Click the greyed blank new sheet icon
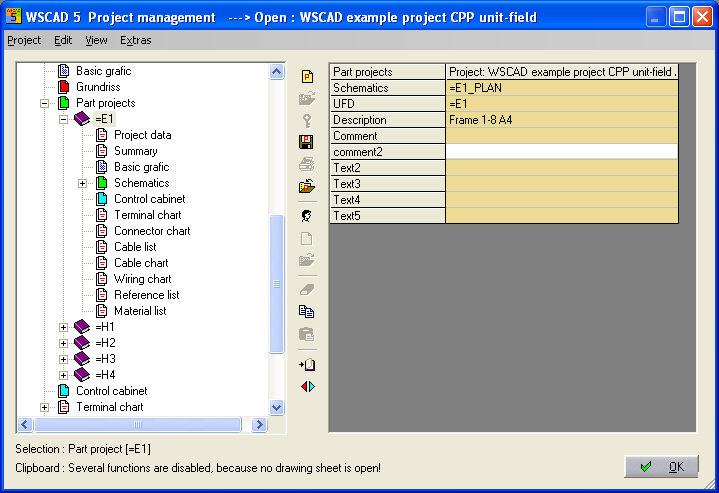The image size is (719, 493). pos(307,238)
